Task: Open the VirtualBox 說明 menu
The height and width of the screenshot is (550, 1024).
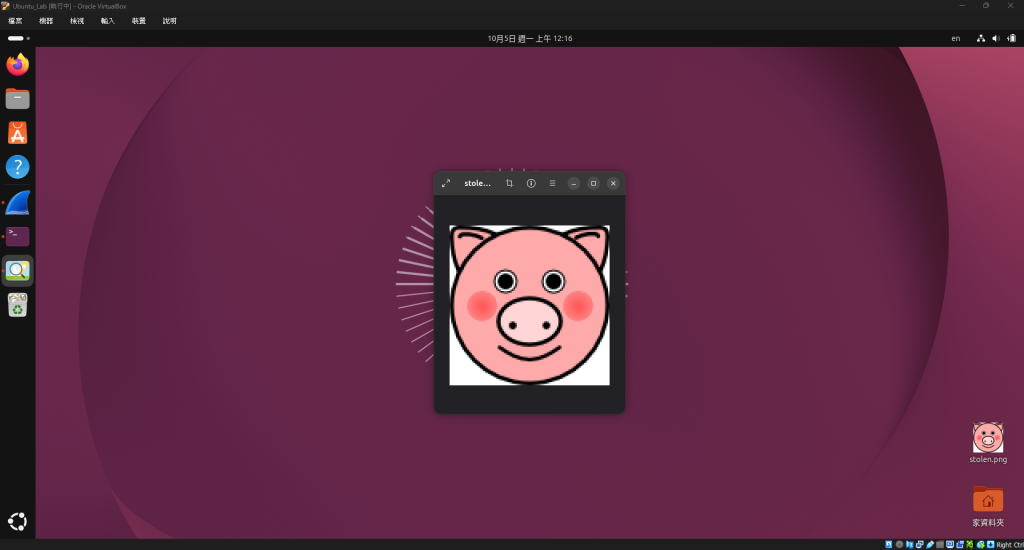Action: 170,21
